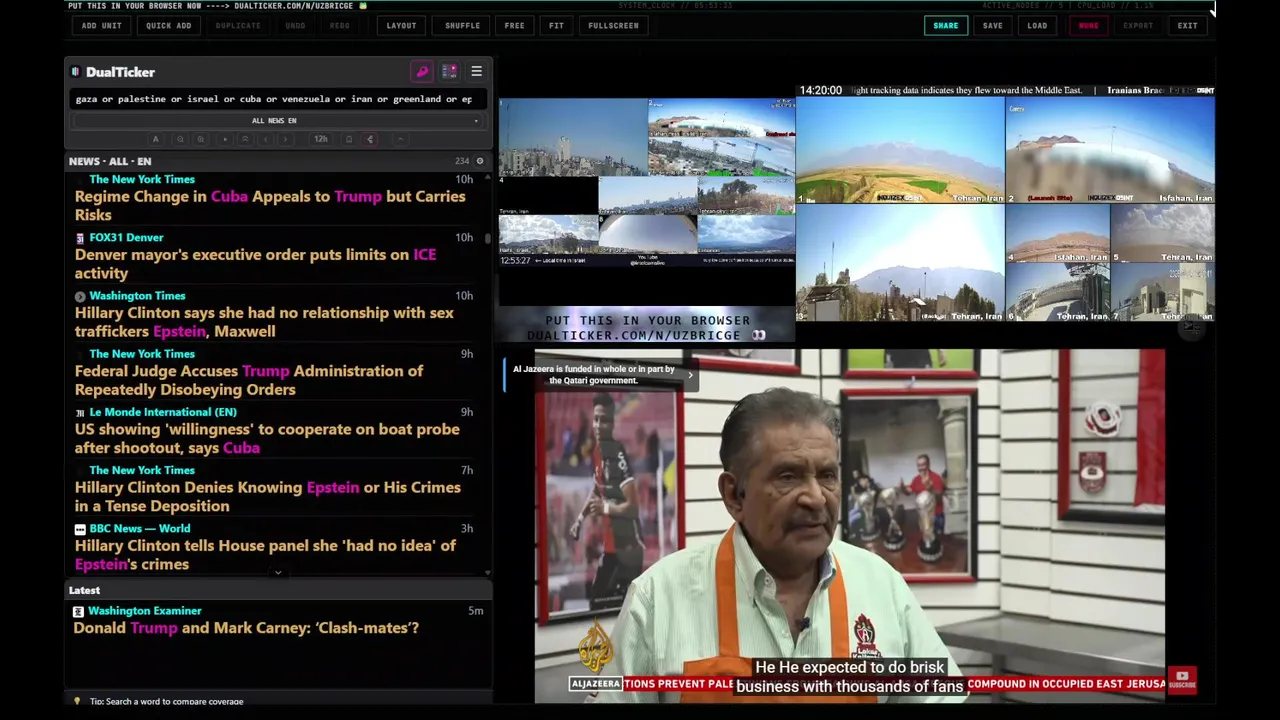Click the Le Monde International source icon
The width and height of the screenshot is (1280, 720).
tap(80, 412)
